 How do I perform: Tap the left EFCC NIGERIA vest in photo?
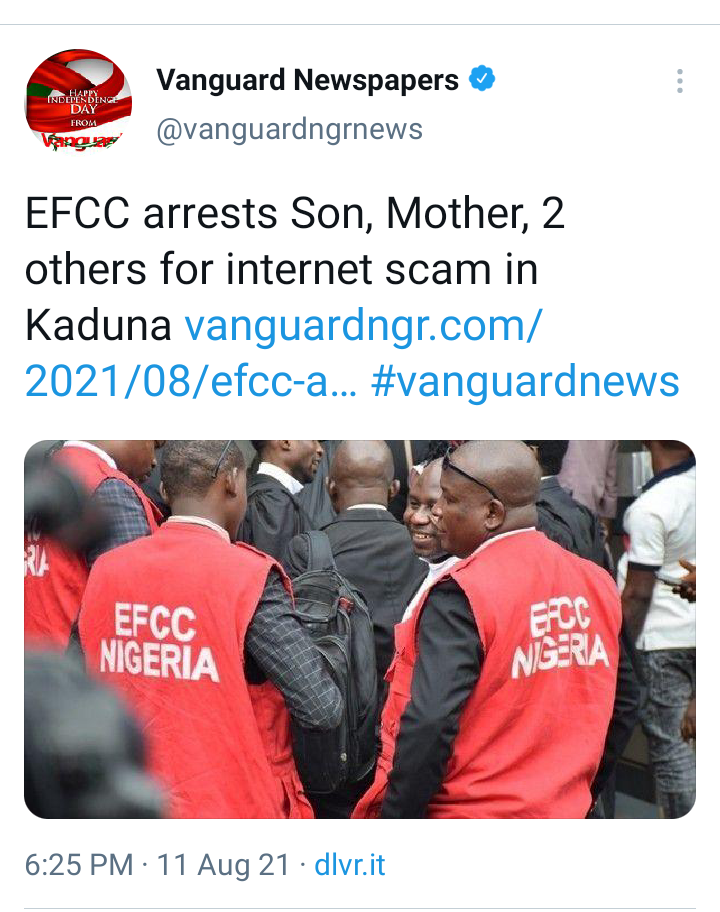tap(157, 643)
